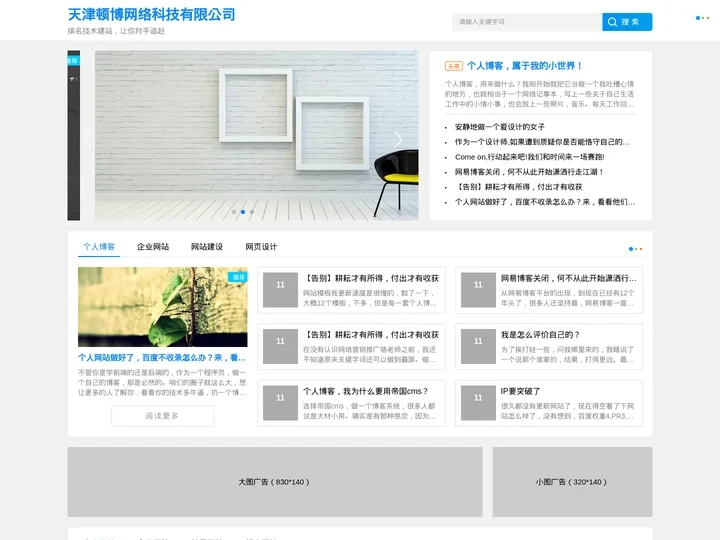
Task: Select second carousel indicator dot
Action: [243, 212]
